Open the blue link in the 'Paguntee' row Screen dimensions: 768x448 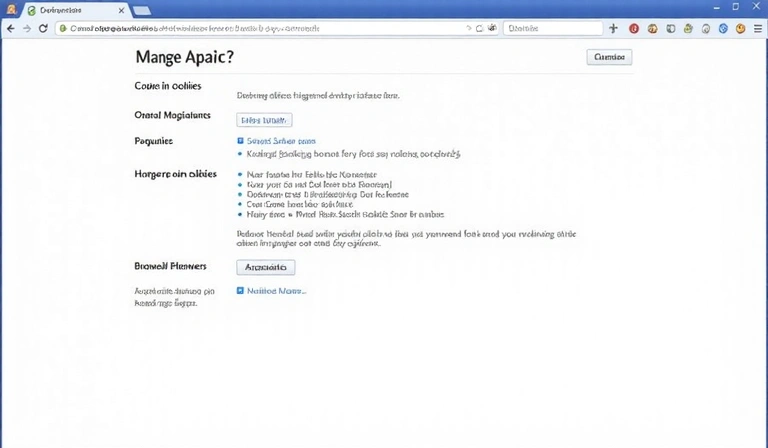281,141
